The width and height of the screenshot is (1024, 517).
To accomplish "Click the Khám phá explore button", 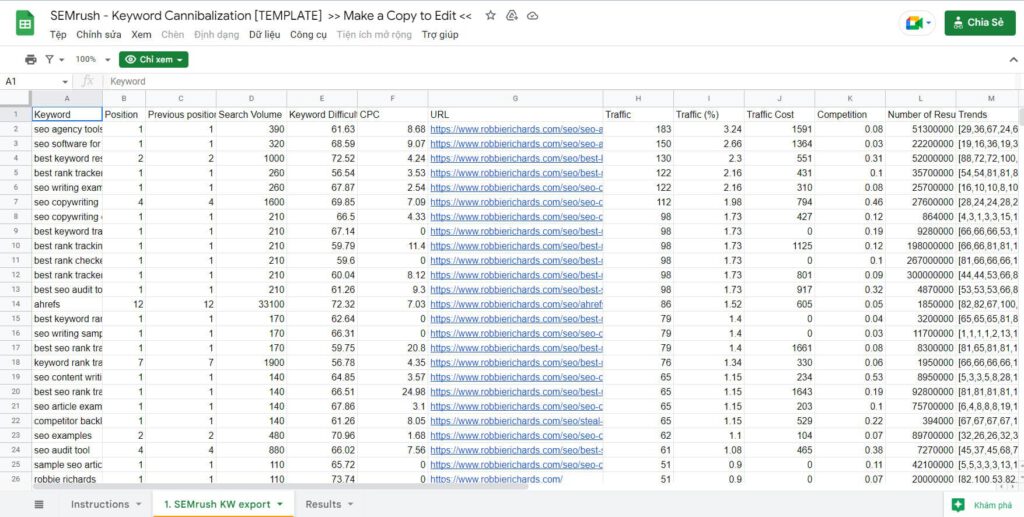I will (983, 505).
